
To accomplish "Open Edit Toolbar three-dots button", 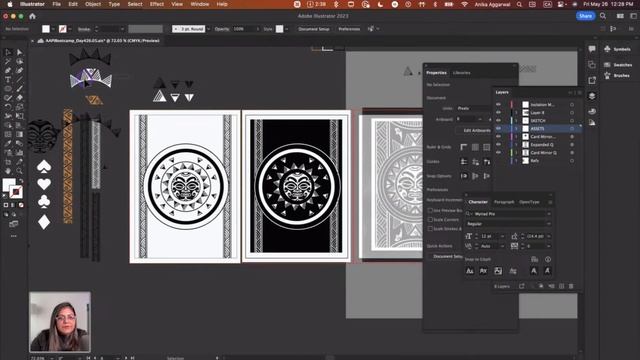I will point(13,236).
